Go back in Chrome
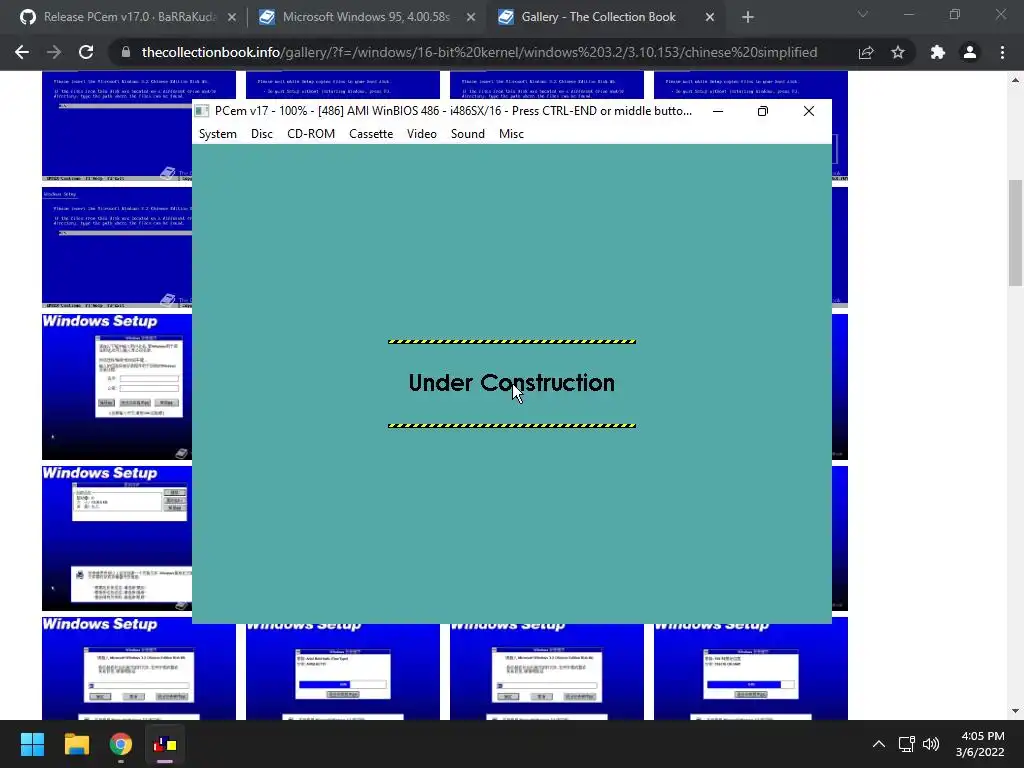1024x768 pixels. click(22, 52)
